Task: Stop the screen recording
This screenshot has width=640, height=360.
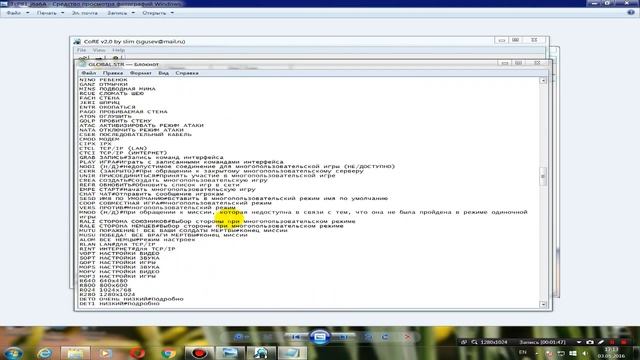Action: pyautogui.click(x=624, y=342)
